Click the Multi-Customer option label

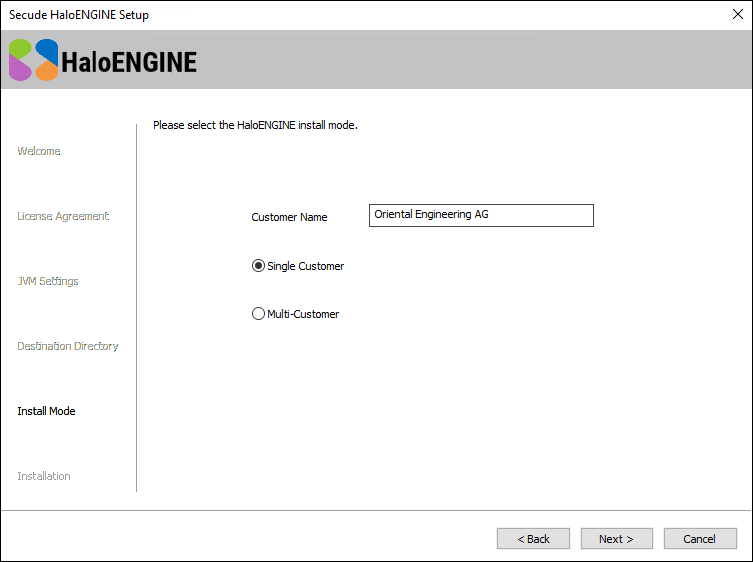tap(303, 314)
